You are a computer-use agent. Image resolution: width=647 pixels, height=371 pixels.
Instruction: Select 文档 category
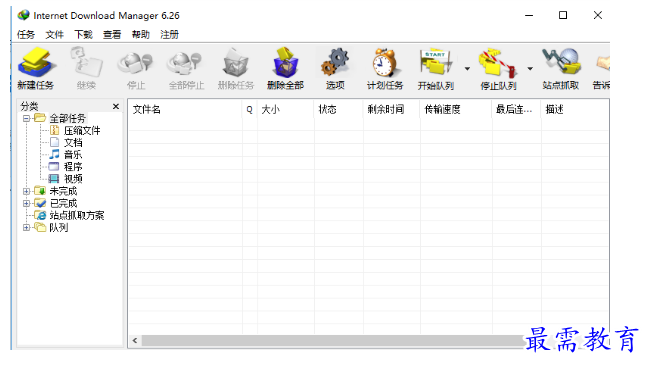click(66, 143)
